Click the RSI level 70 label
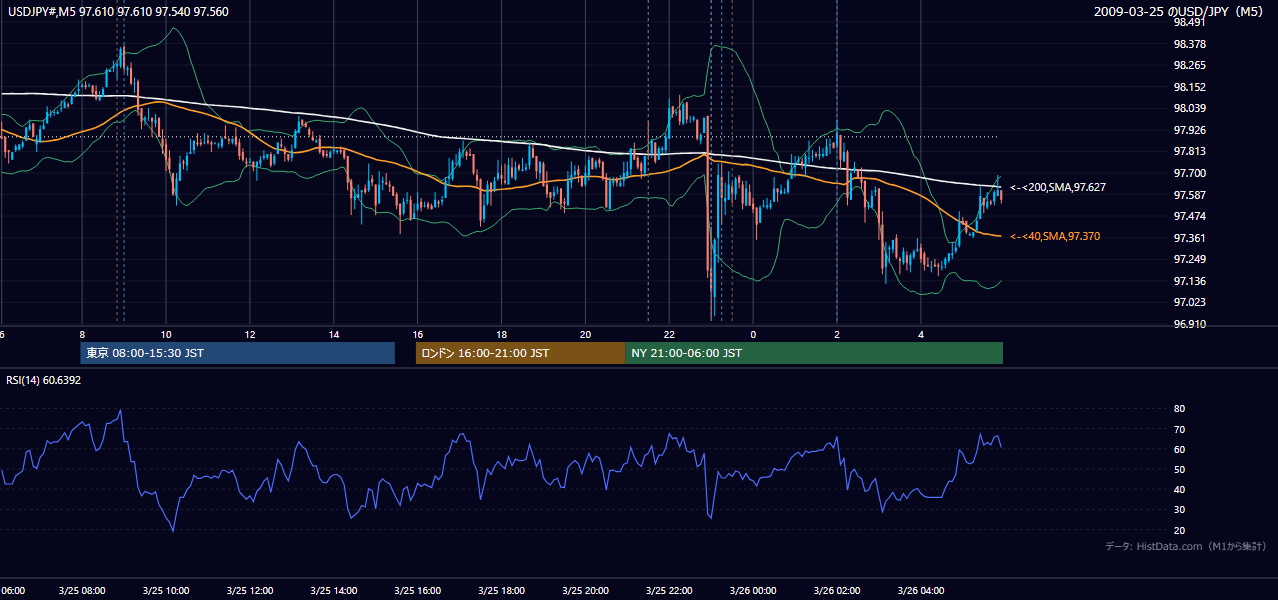Image resolution: width=1278 pixels, height=600 pixels. (x=1179, y=429)
